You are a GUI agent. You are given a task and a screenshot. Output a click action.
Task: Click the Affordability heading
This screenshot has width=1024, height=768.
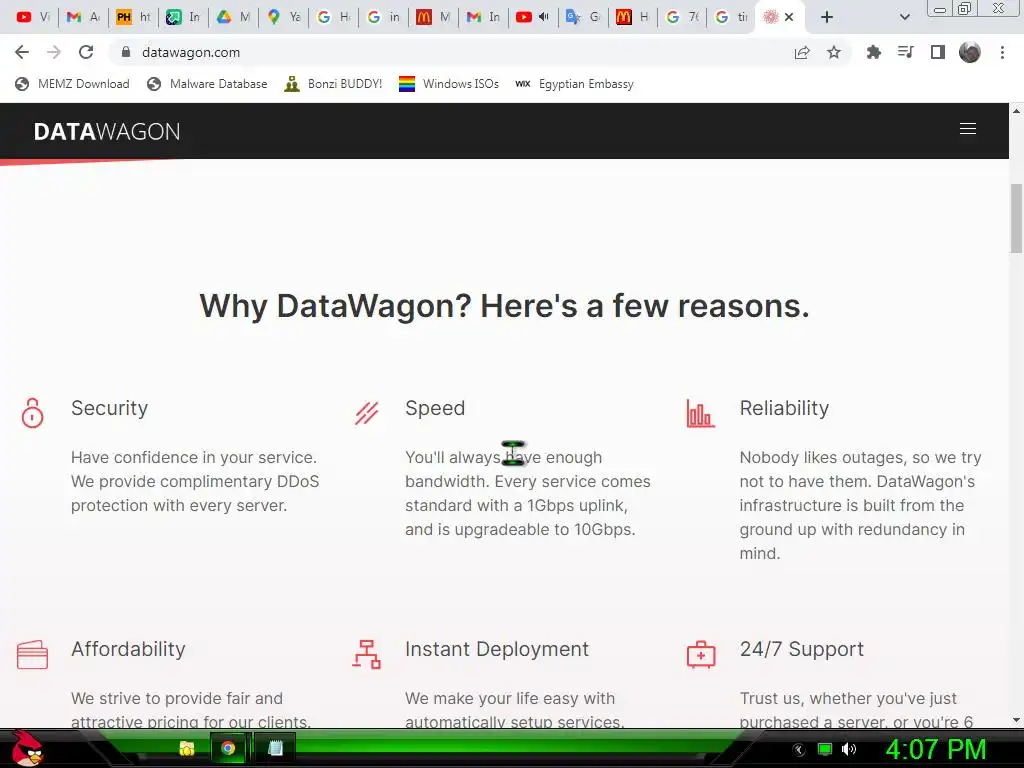point(129,649)
